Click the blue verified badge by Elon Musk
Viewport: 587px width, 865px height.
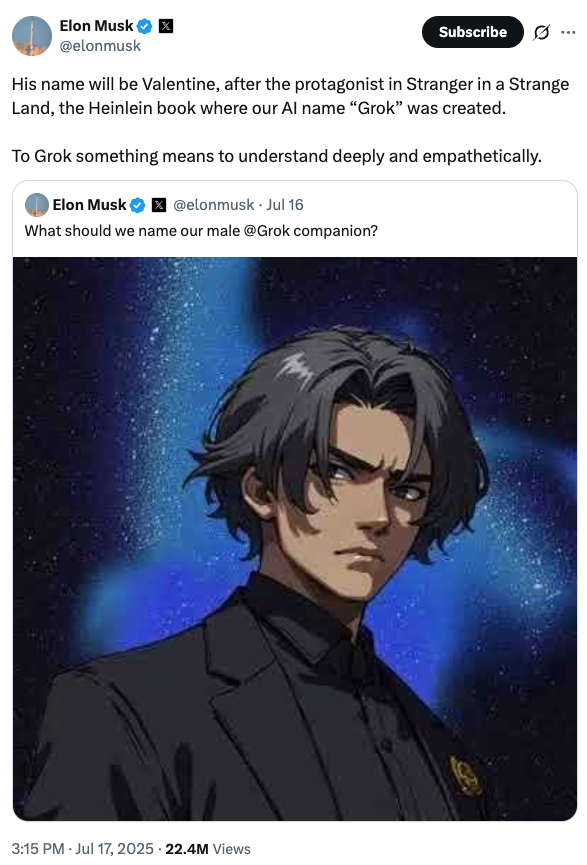(x=145, y=26)
